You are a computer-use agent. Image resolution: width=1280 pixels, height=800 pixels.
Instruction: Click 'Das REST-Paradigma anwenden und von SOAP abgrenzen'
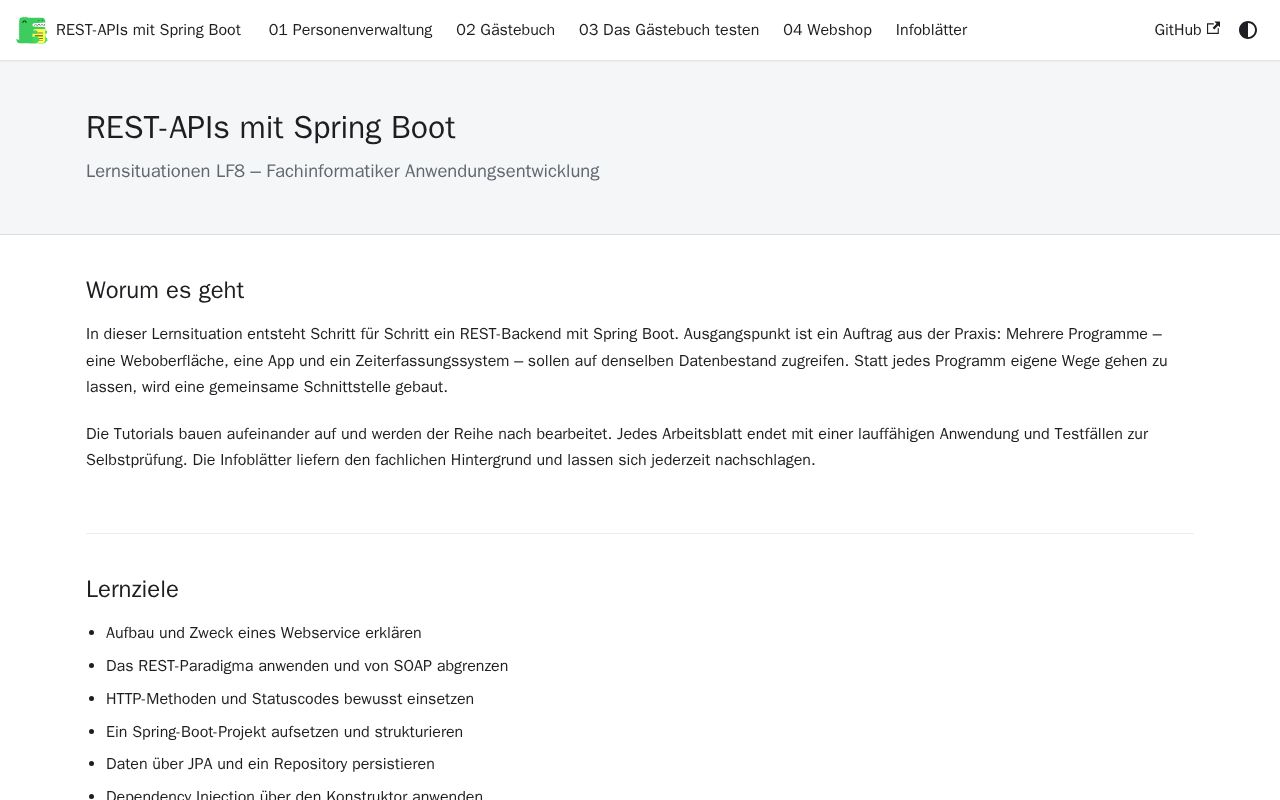point(307,666)
